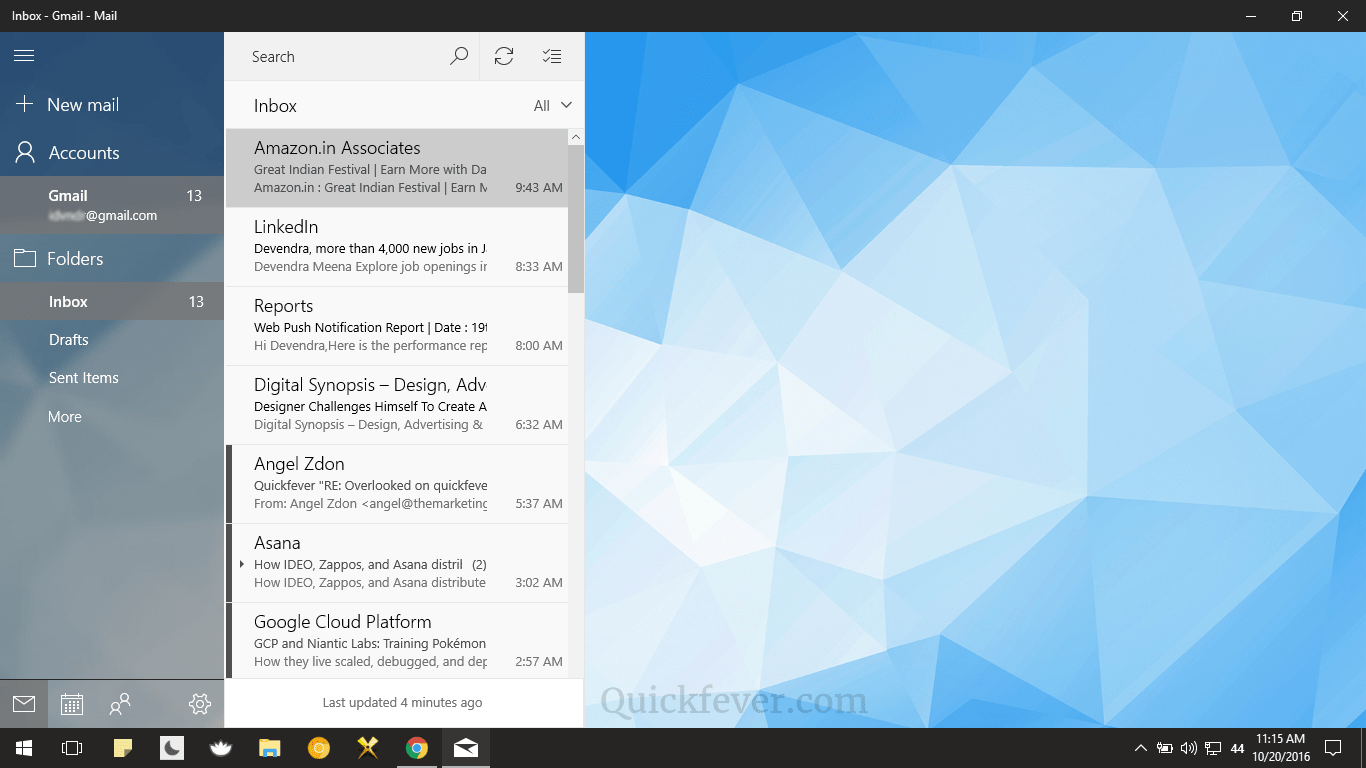Open the LinkedIn email

[397, 247]
